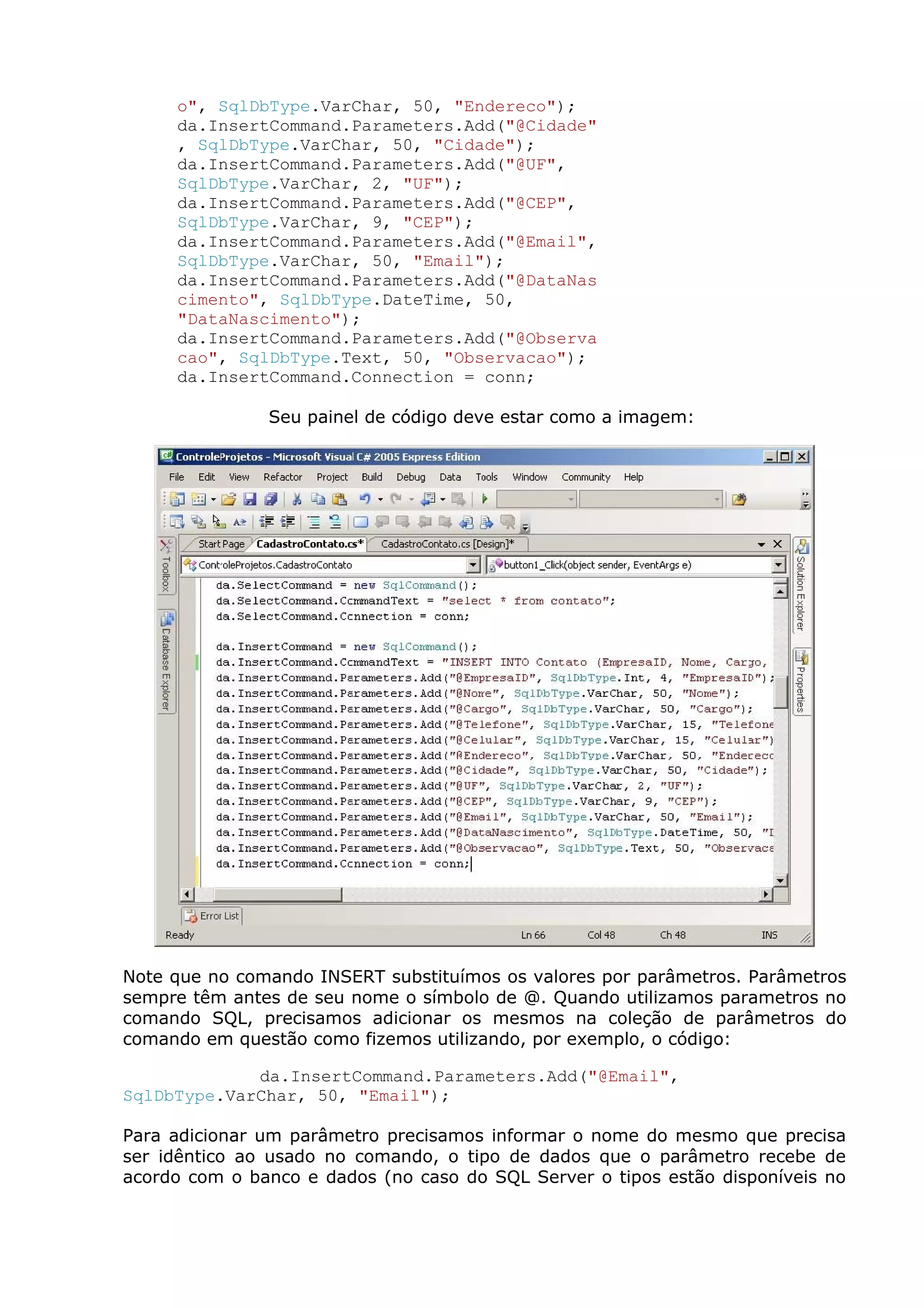Clear all bookmarks icon

[507, 522]
